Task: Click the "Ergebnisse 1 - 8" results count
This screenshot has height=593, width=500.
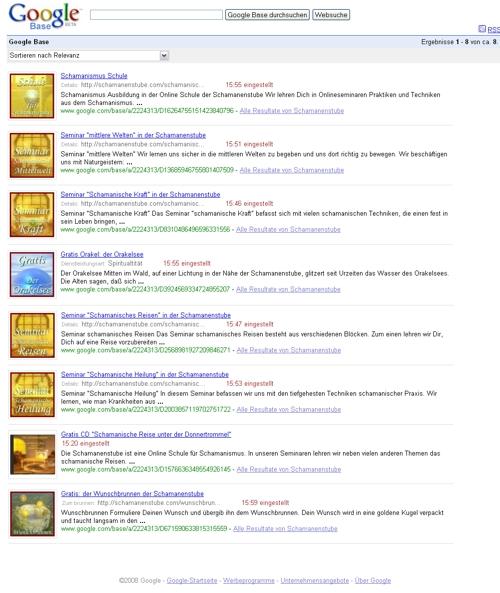Action: tap(459, 42)
